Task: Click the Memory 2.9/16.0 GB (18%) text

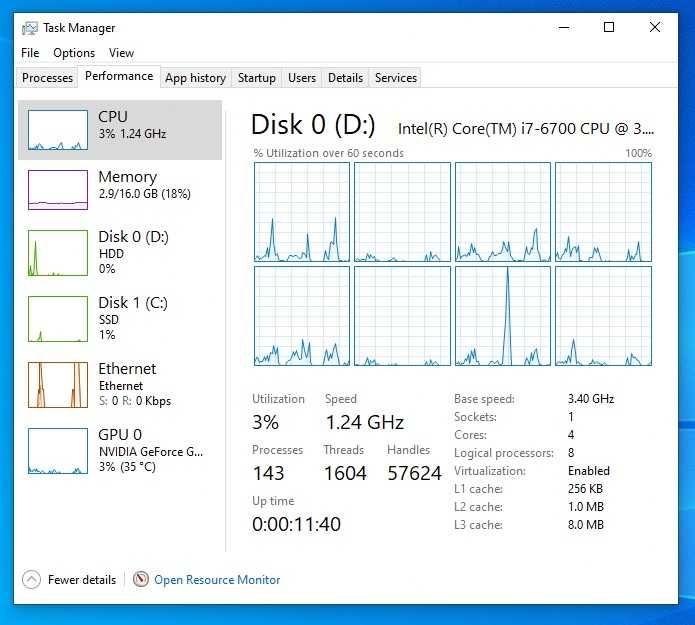Action: tap(144, 194)
